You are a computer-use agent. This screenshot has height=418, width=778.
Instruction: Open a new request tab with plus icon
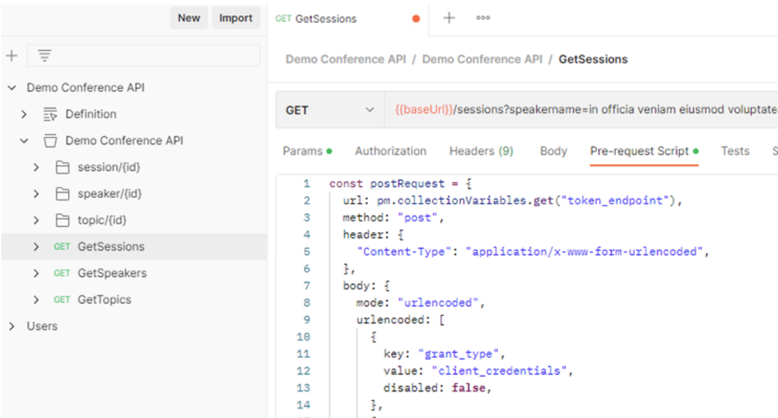coord(449,18)
